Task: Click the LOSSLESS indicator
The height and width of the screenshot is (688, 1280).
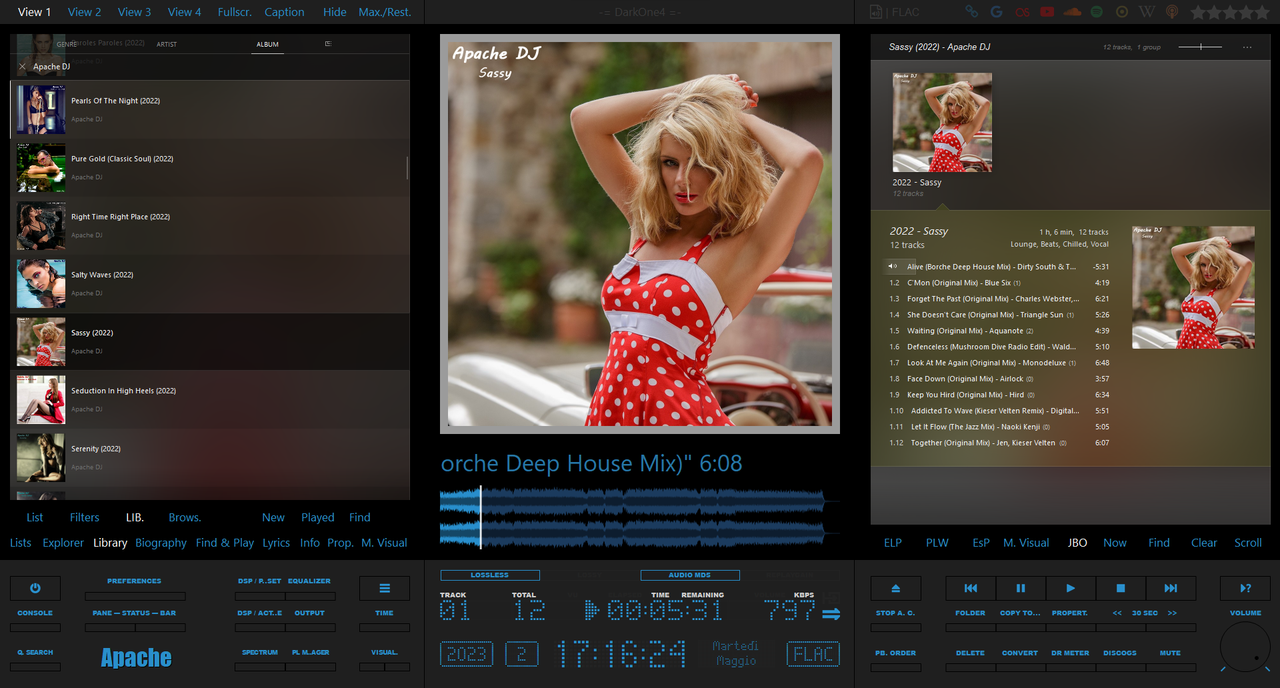Action: 490,575
